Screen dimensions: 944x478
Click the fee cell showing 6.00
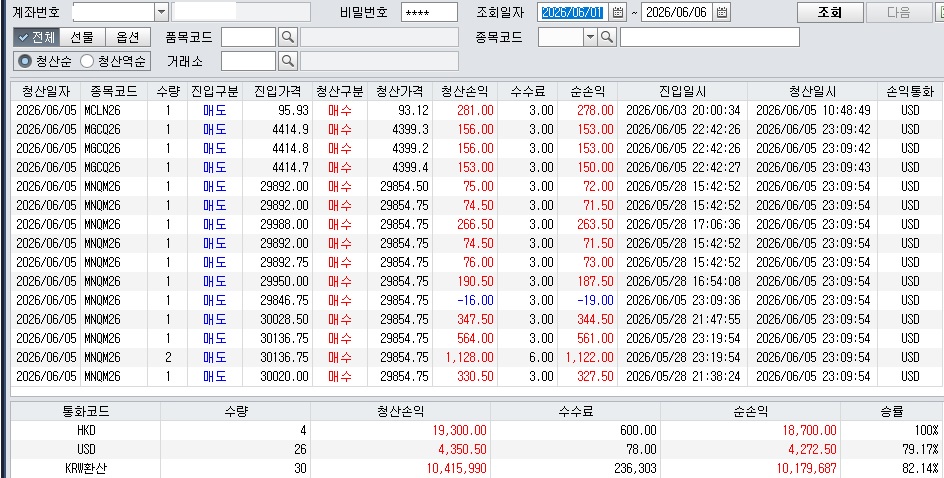tap(527, 358)
